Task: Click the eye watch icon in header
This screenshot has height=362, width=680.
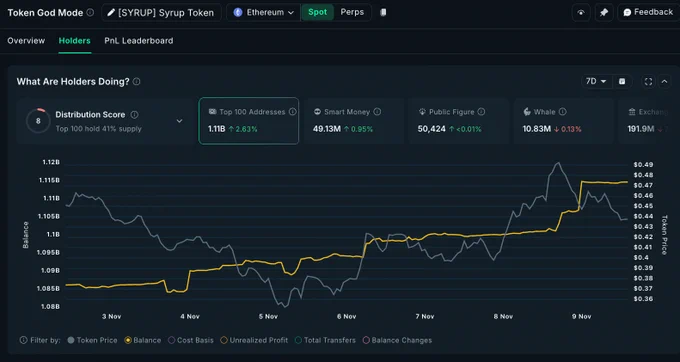Action: click(x=581, y=13)
